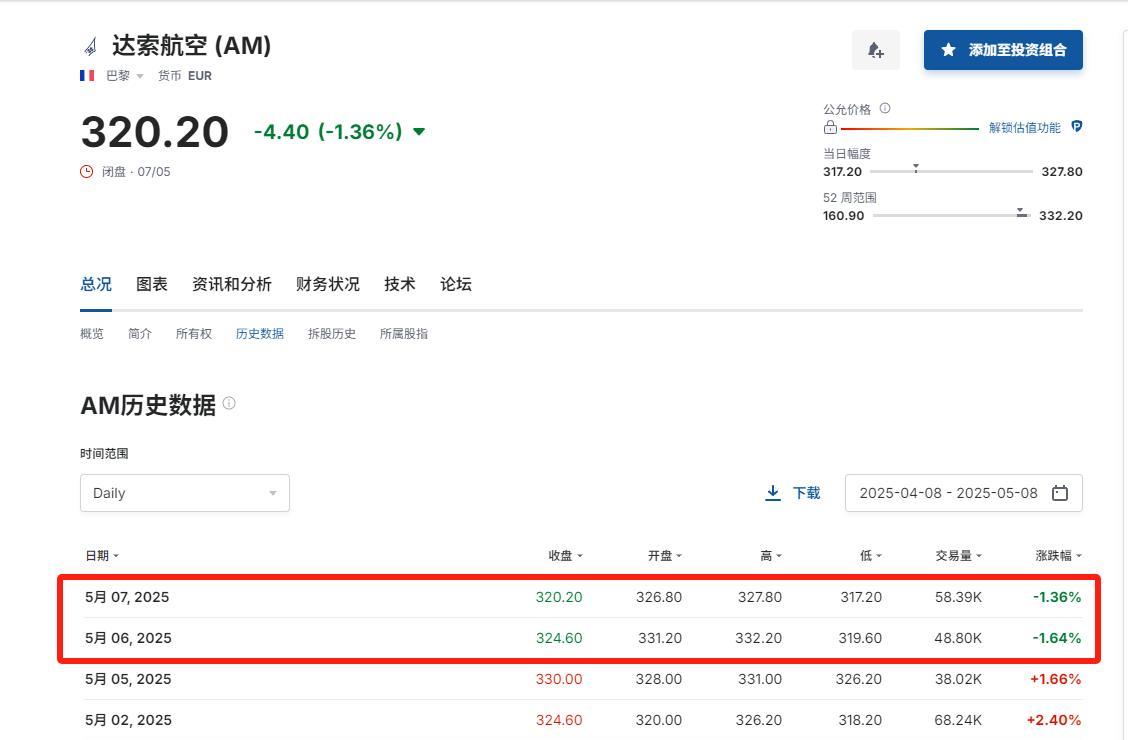Go to the 简介 sub-tab
Screen dimensions: 1128x740
tap(140, 334)
